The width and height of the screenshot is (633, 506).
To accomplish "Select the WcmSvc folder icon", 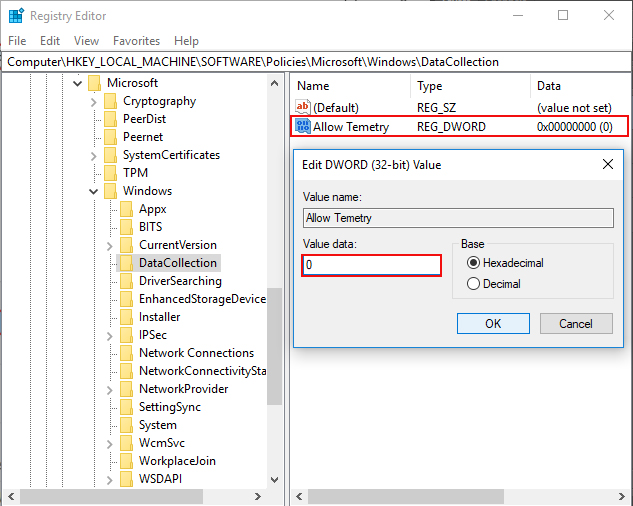I will pyautogui.click(x=126, y=443).
